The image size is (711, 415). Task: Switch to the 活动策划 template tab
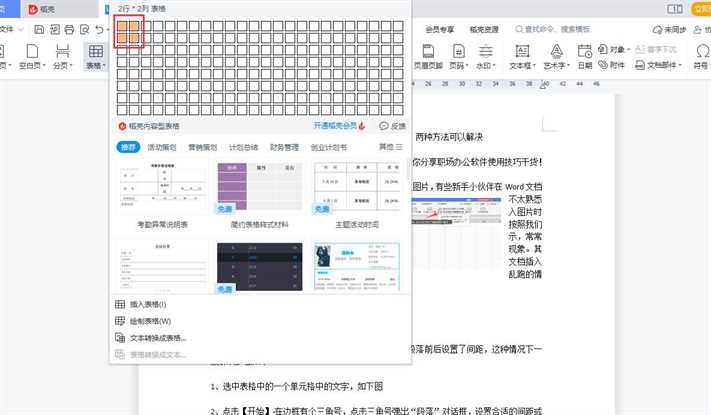(161, 147)
